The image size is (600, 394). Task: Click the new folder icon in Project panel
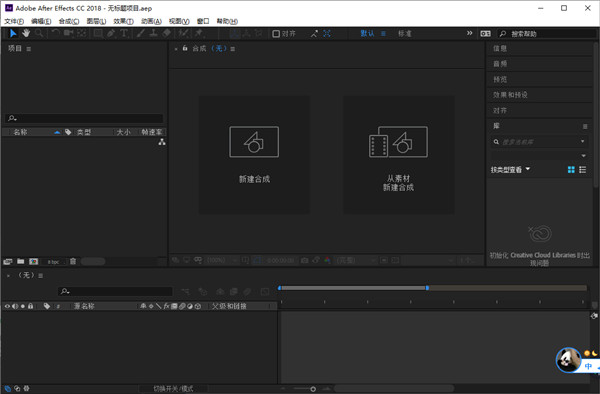tap(21, 261)
